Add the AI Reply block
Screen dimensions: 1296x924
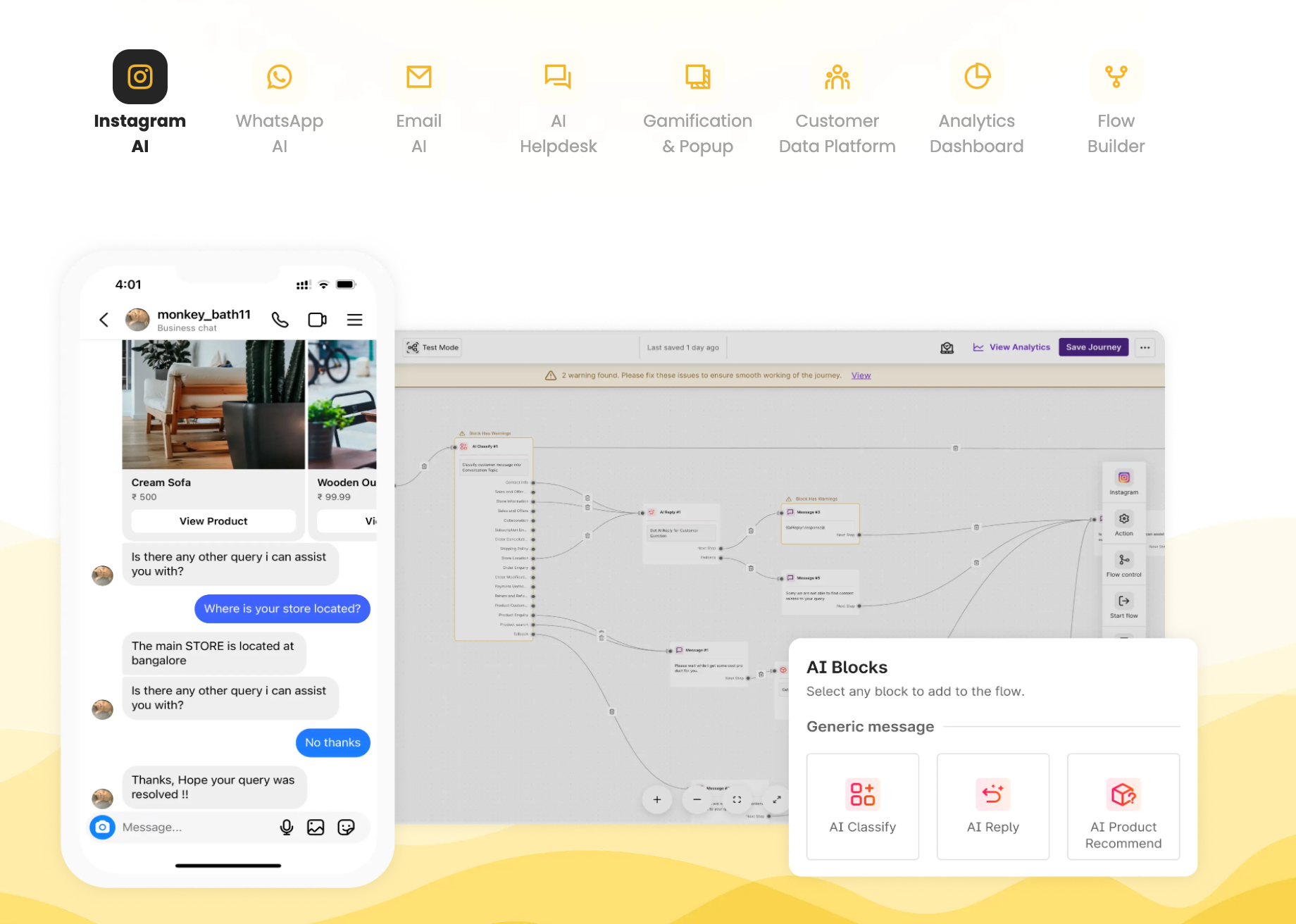993,806
